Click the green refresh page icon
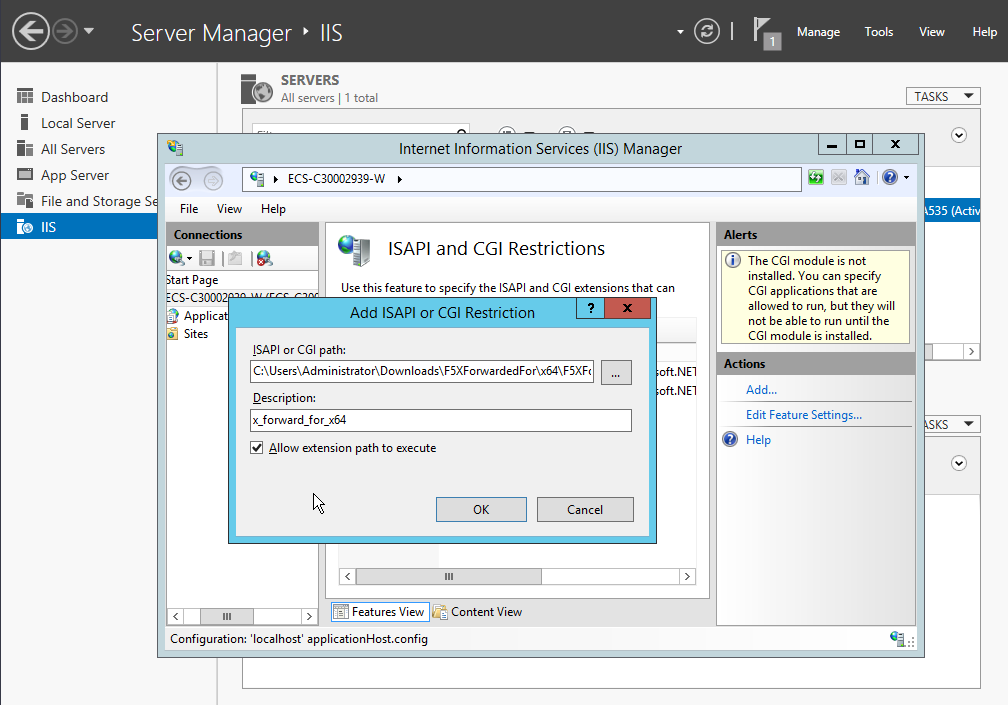1008x705 pixels. pos(816,177)
